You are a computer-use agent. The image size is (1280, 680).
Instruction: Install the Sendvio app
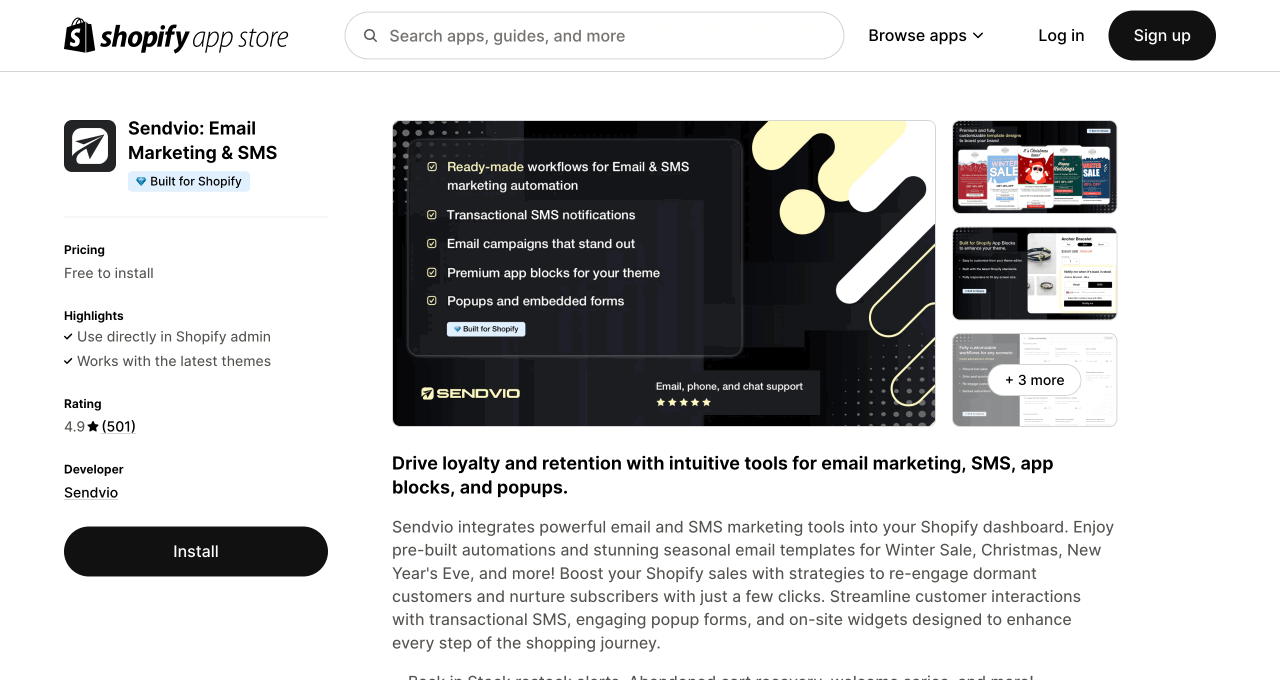(196, 551)
